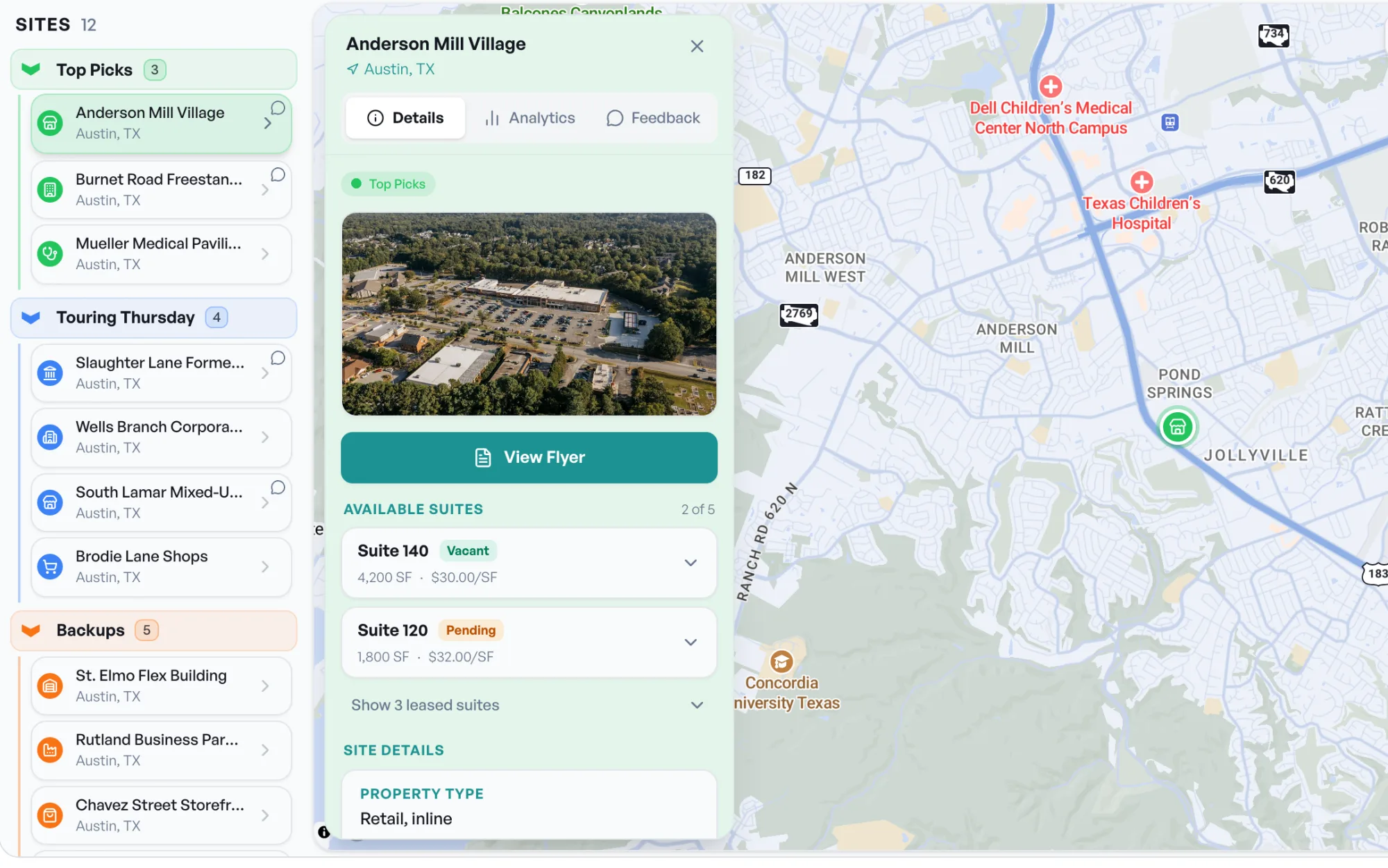
Task: Click Wells Branch Corporate office icon
Action: coord(50,437)
